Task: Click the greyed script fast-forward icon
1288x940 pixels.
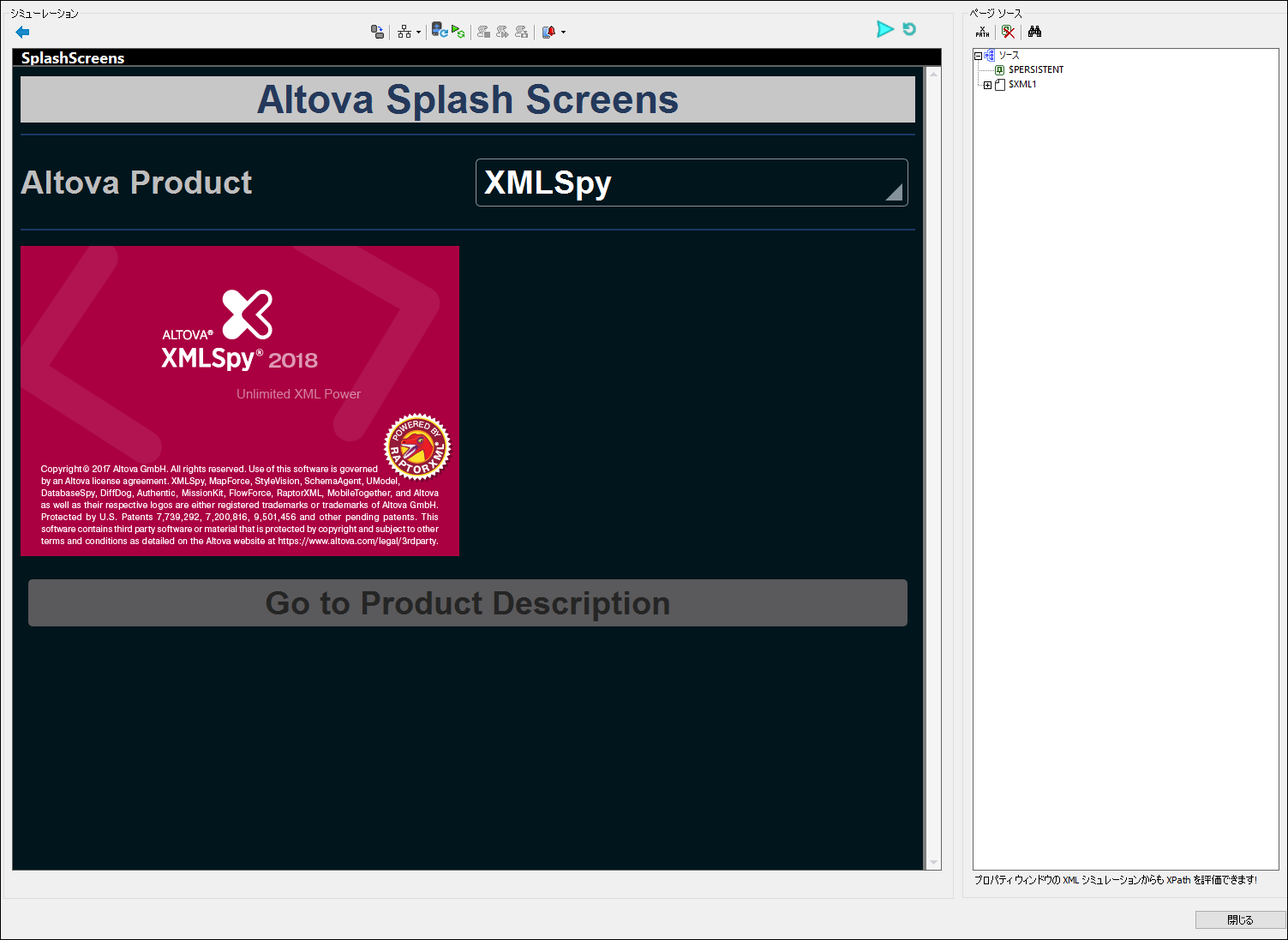Action: pyautogui.click(x=503, y=32)
